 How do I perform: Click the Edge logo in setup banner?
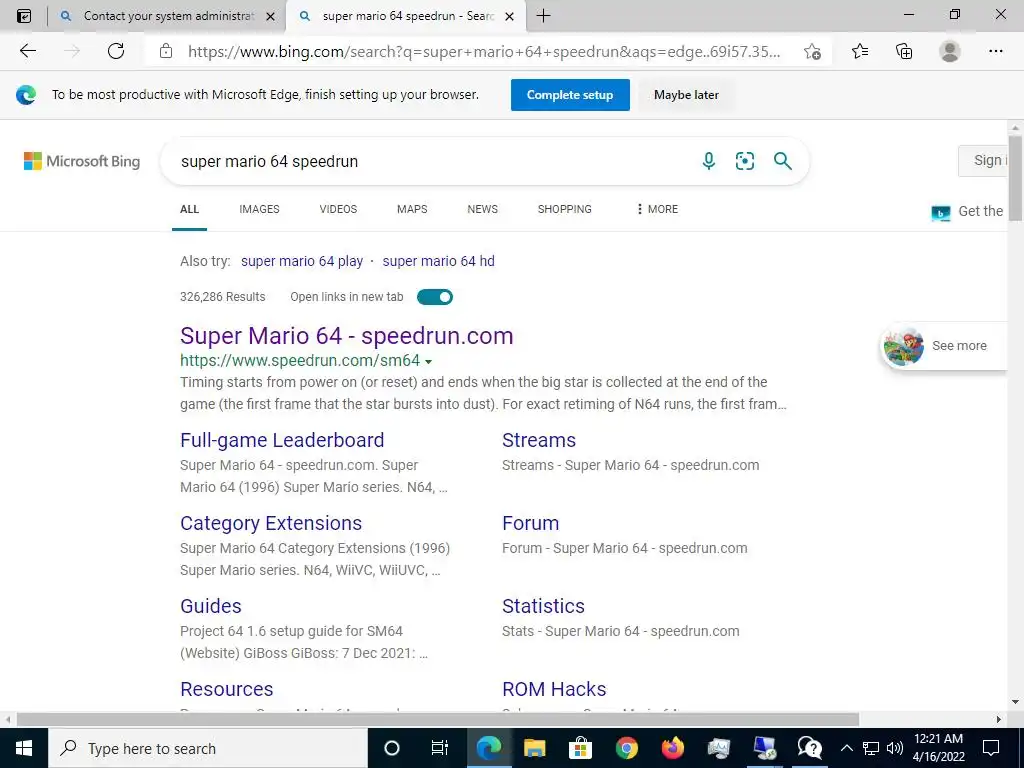point(26,95)
